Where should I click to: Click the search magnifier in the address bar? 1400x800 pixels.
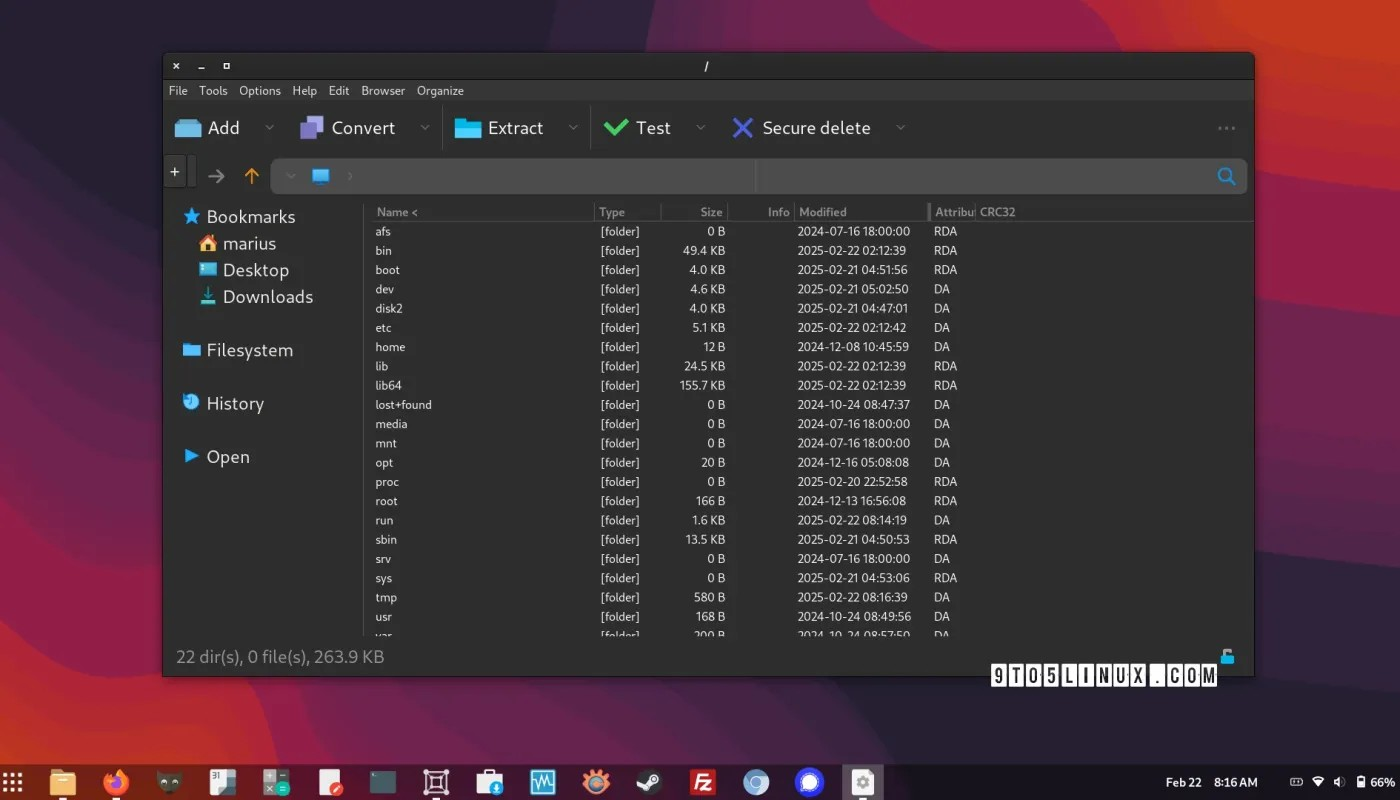point(1227,176)
